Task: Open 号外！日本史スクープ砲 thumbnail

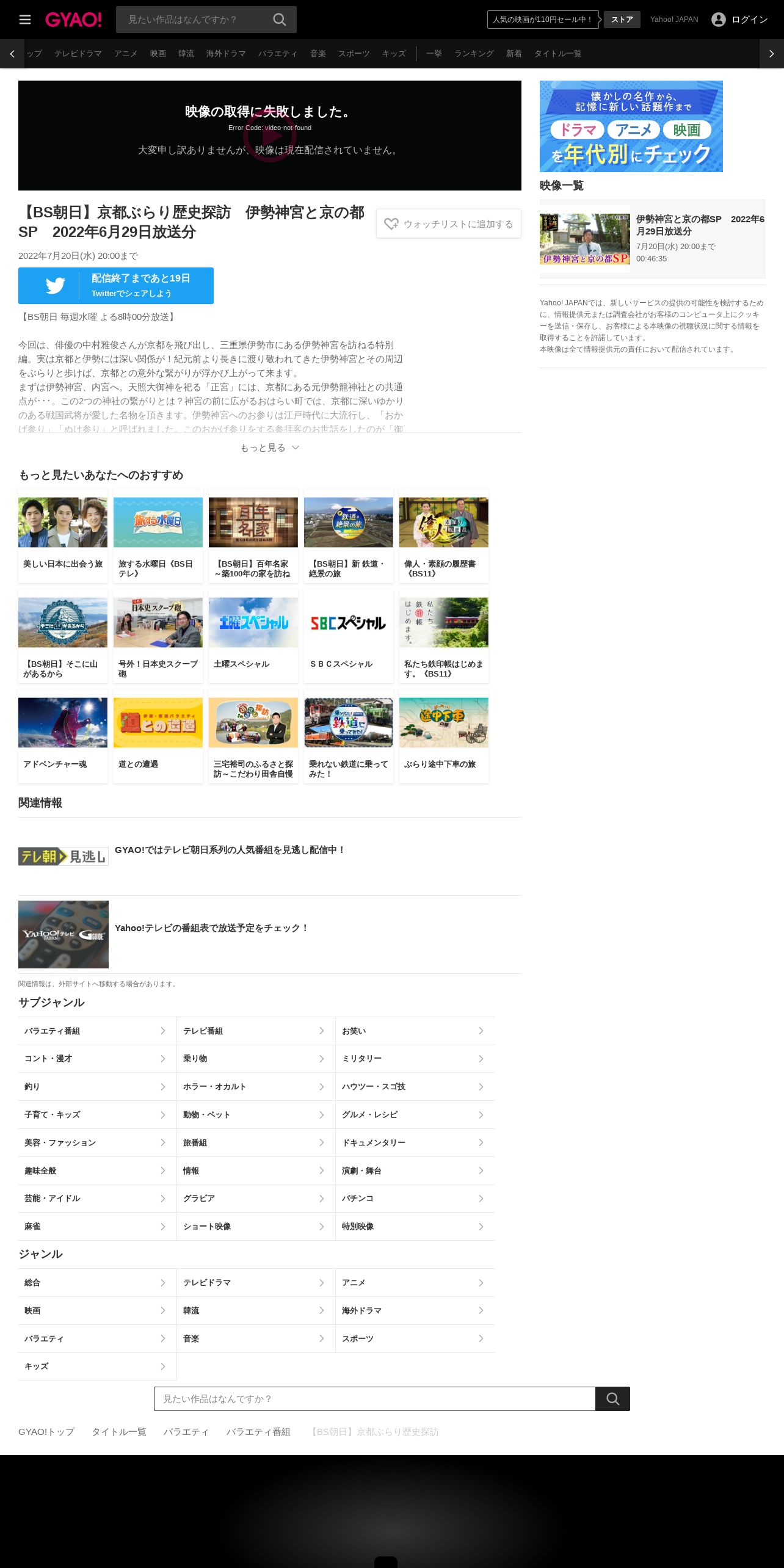Action: [158, 622]
